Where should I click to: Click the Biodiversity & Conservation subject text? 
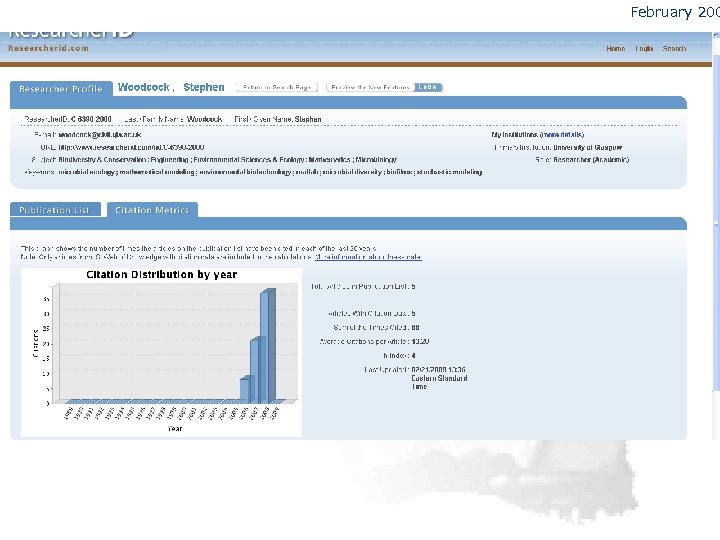[x=103, y=160]
